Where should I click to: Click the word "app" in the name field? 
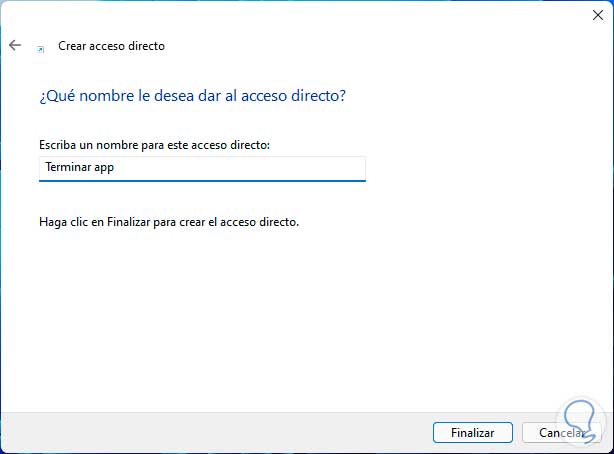pyautogui.click(x=104, y=168)
